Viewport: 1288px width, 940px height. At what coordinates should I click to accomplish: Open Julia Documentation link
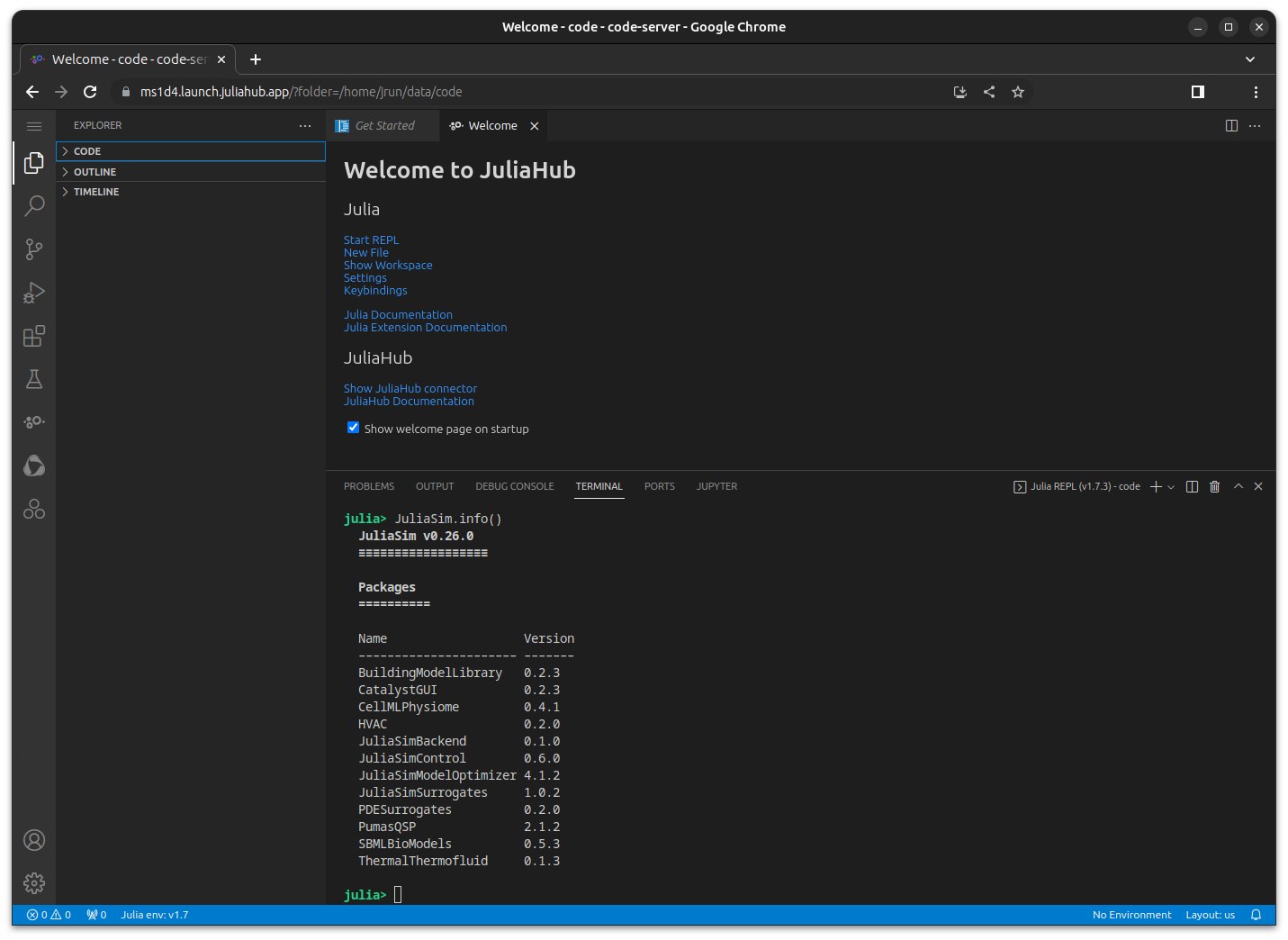pos(398,315)
